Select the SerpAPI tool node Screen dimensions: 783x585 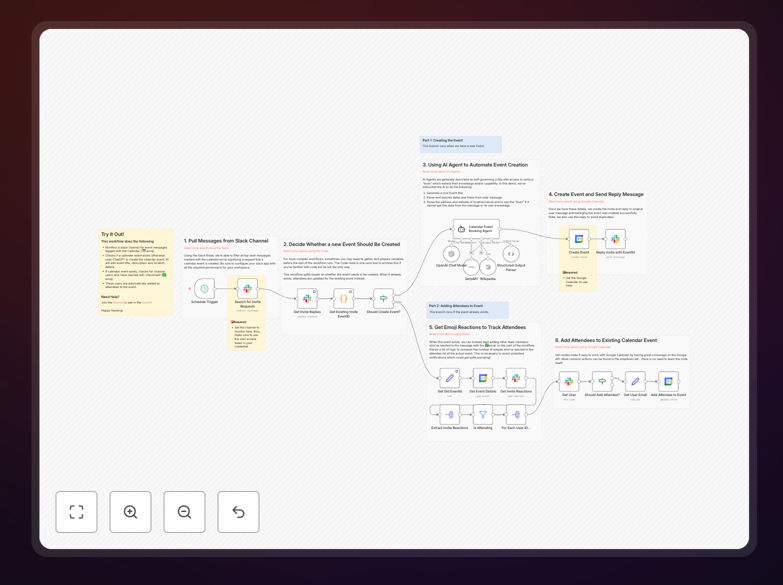[x=471, y=267]
